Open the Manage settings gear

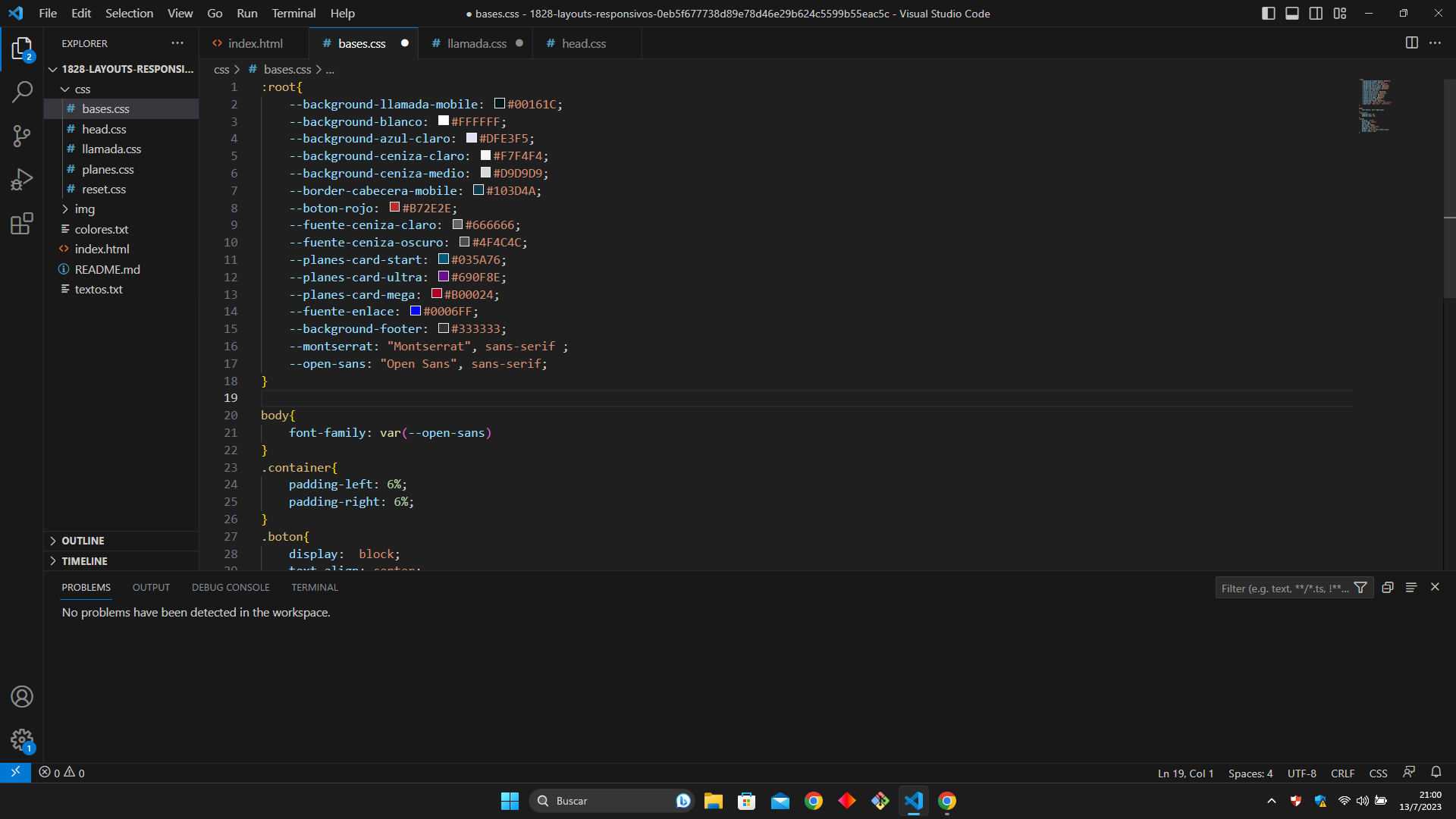coord(22,740)
